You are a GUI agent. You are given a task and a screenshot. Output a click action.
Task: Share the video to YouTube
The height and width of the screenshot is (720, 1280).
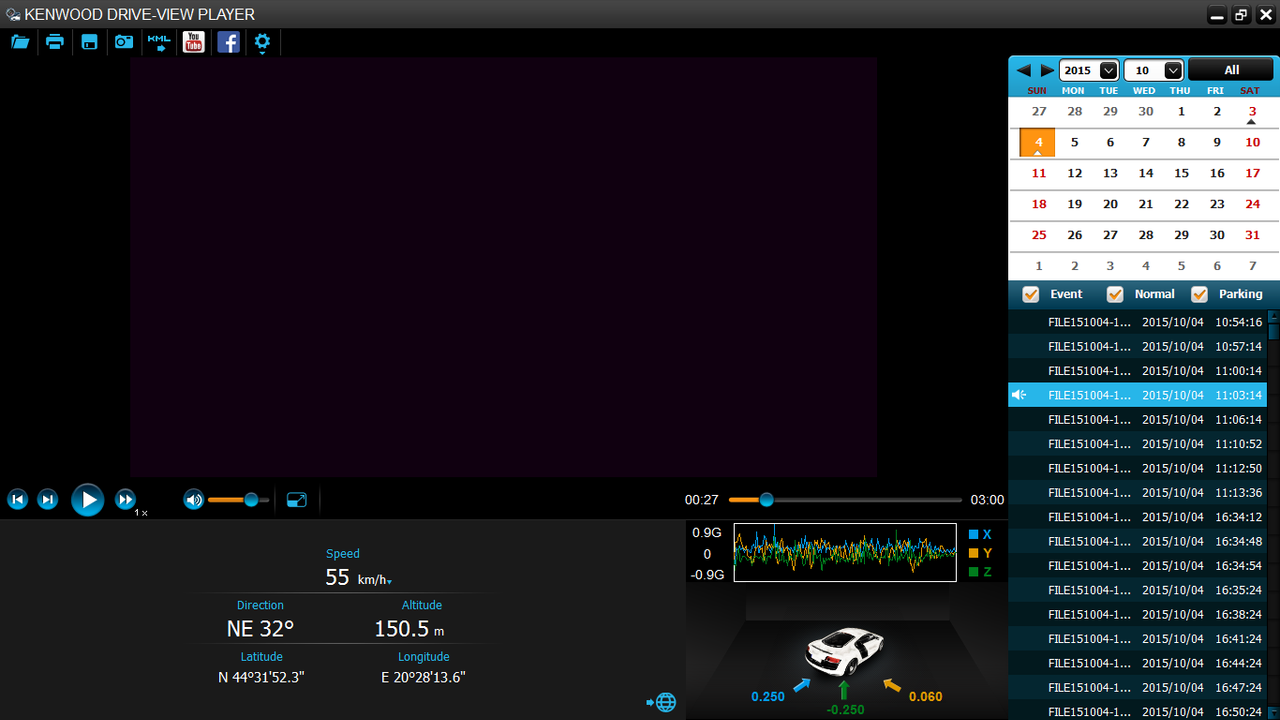click(x=193, y=42)
